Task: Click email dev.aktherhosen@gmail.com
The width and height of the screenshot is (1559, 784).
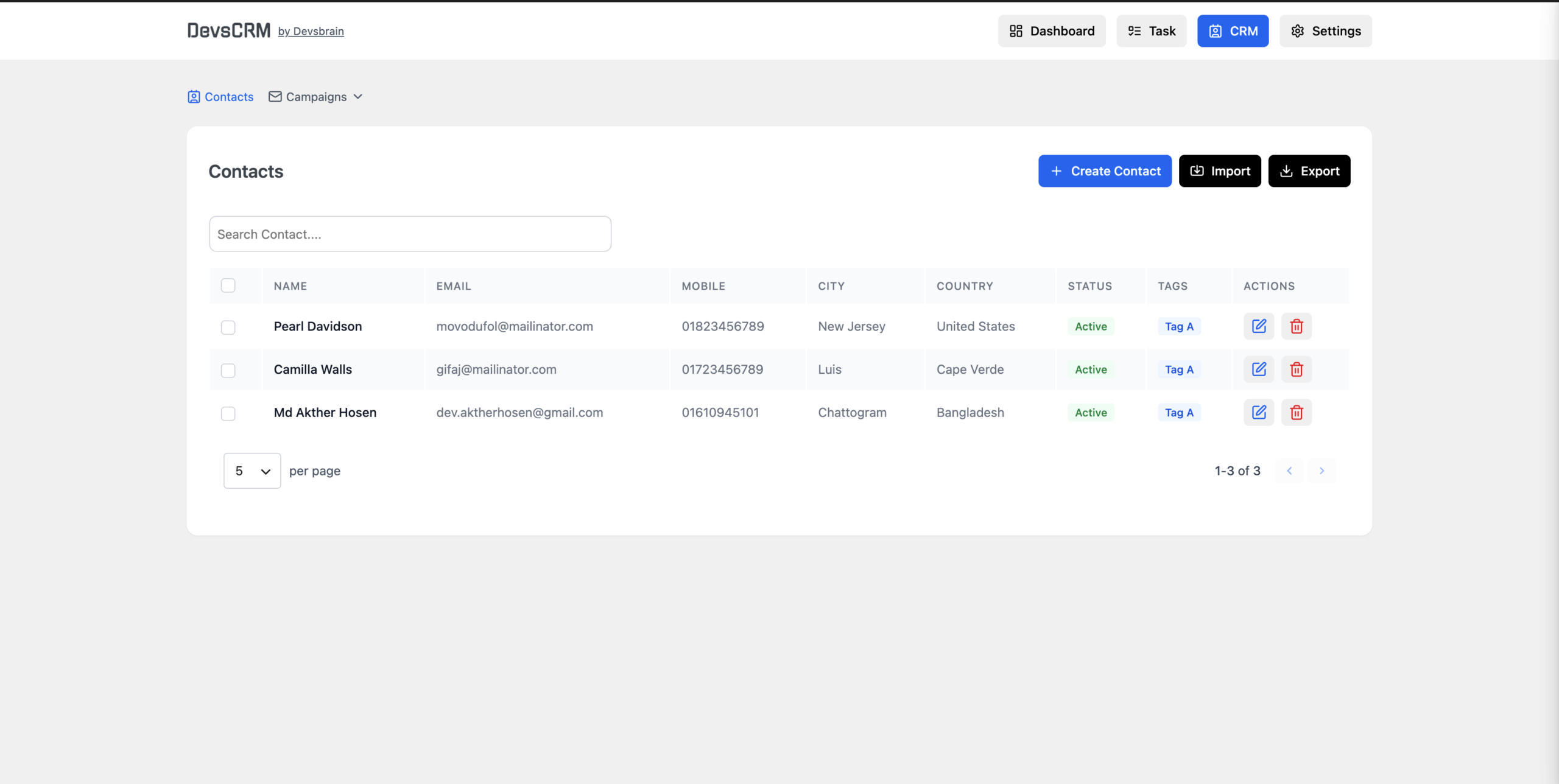Action: [519, 413]
